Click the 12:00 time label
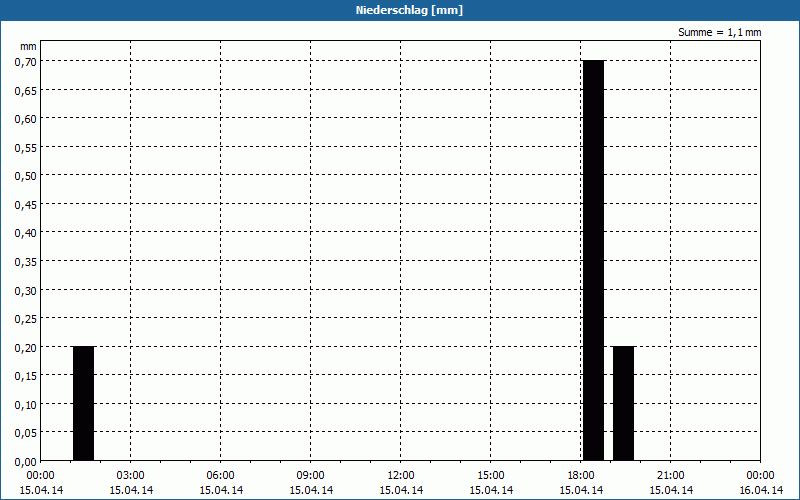The width and height of the screenshot is (800, 500). (x=401, y=476)
